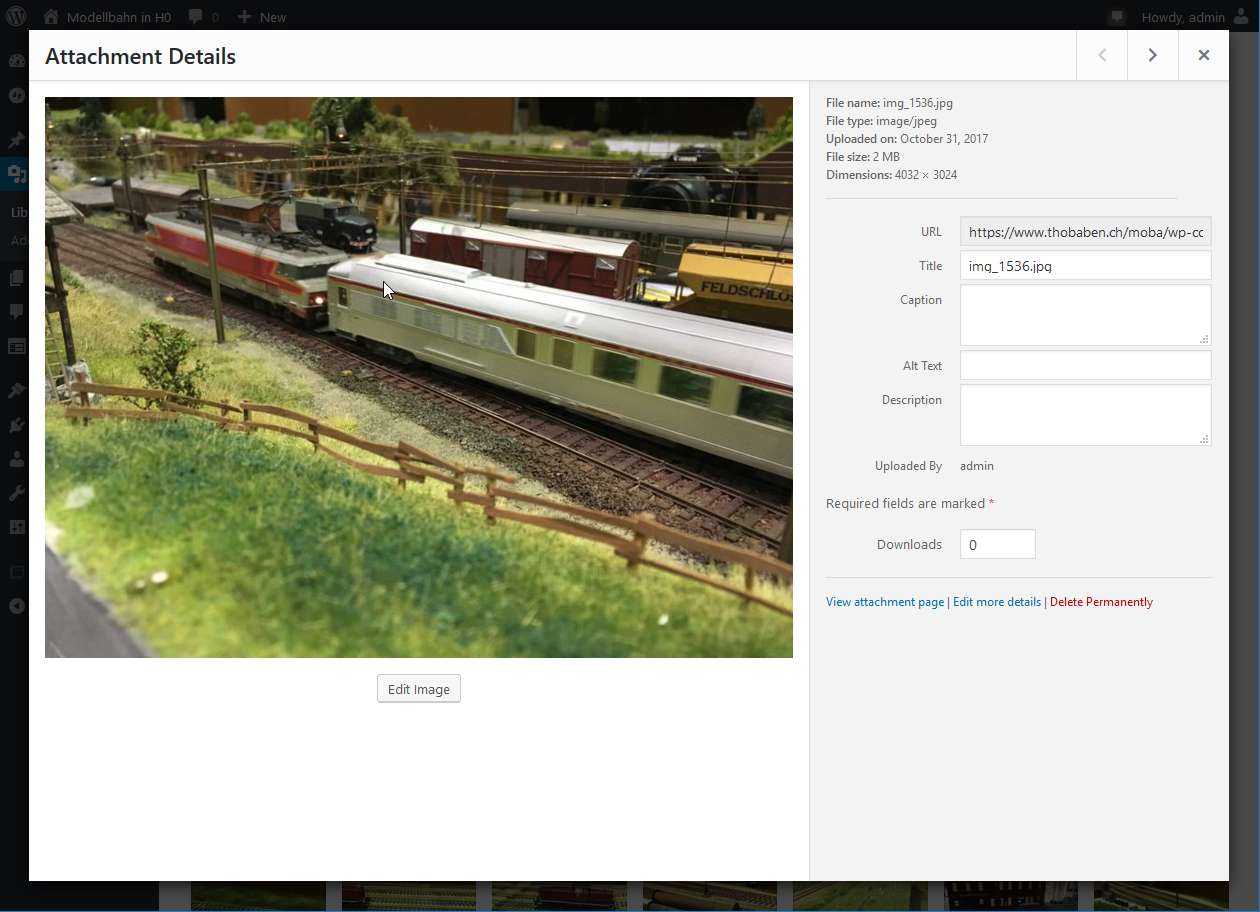Image resolution: width=1260 pixels, height=912 pixels.
Task: Click the Dimensions: 4032 × 3024 text
Action: [892, 175]
